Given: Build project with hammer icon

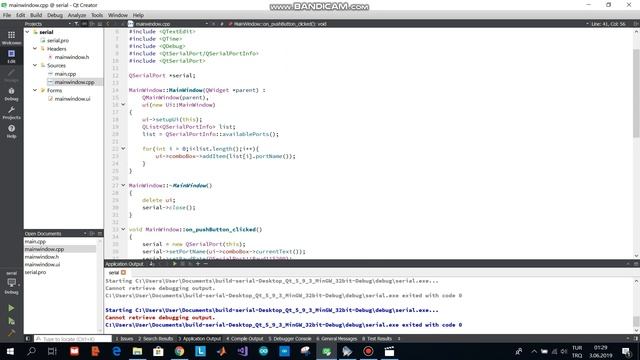Looking at the screenshot, I should click(11, 333).
